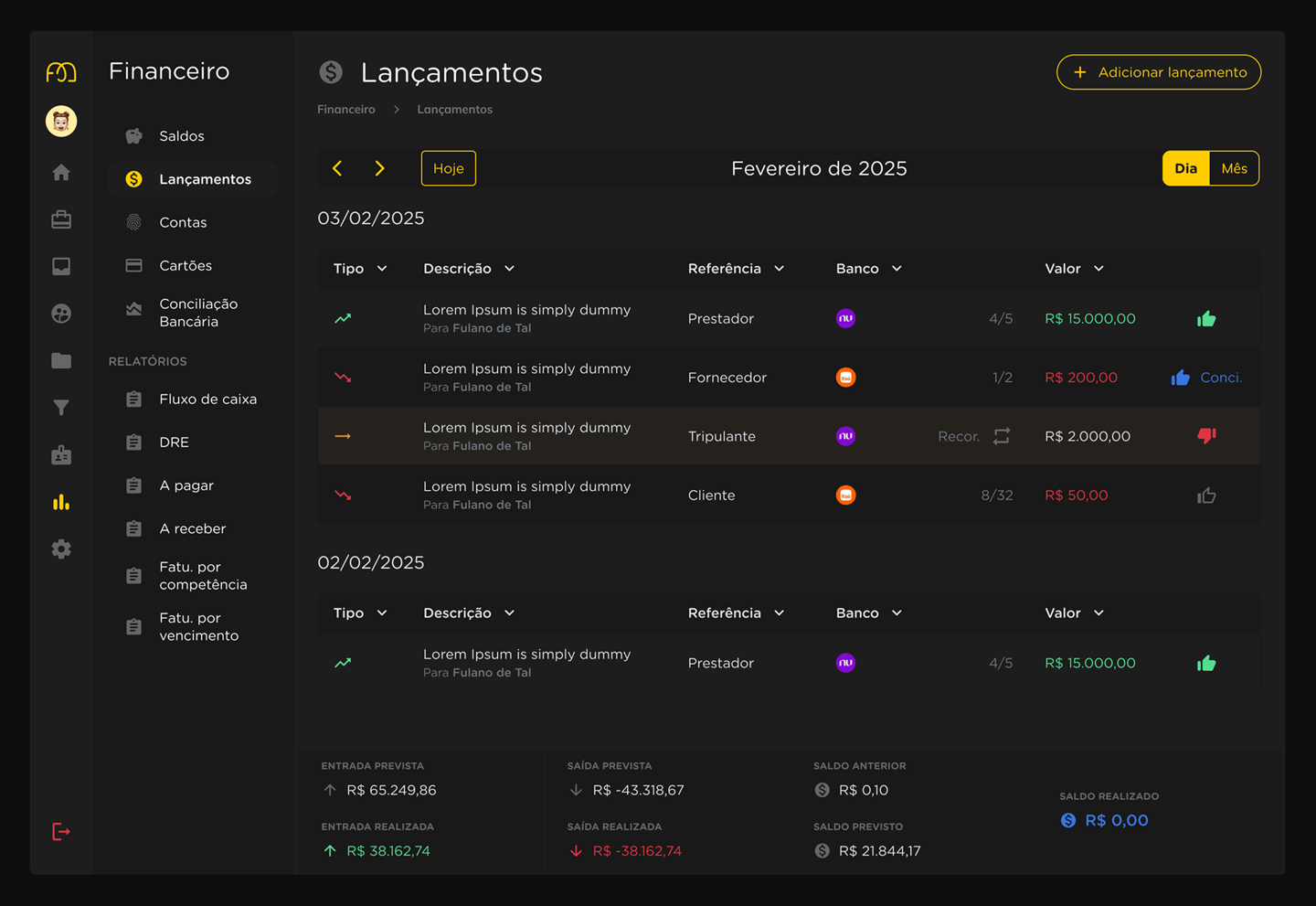This screenshot has height=906, width=1316.
Task: Open the settings gear in the sidebar
Action: tap(61, 549)
